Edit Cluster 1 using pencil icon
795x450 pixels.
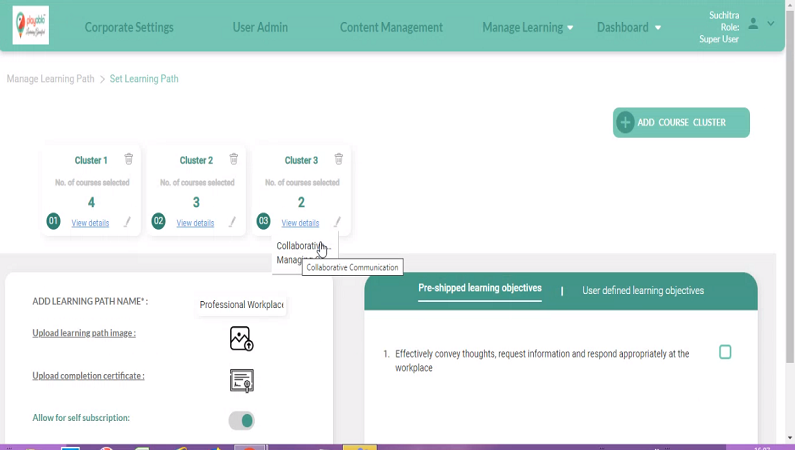pos(127,222)
